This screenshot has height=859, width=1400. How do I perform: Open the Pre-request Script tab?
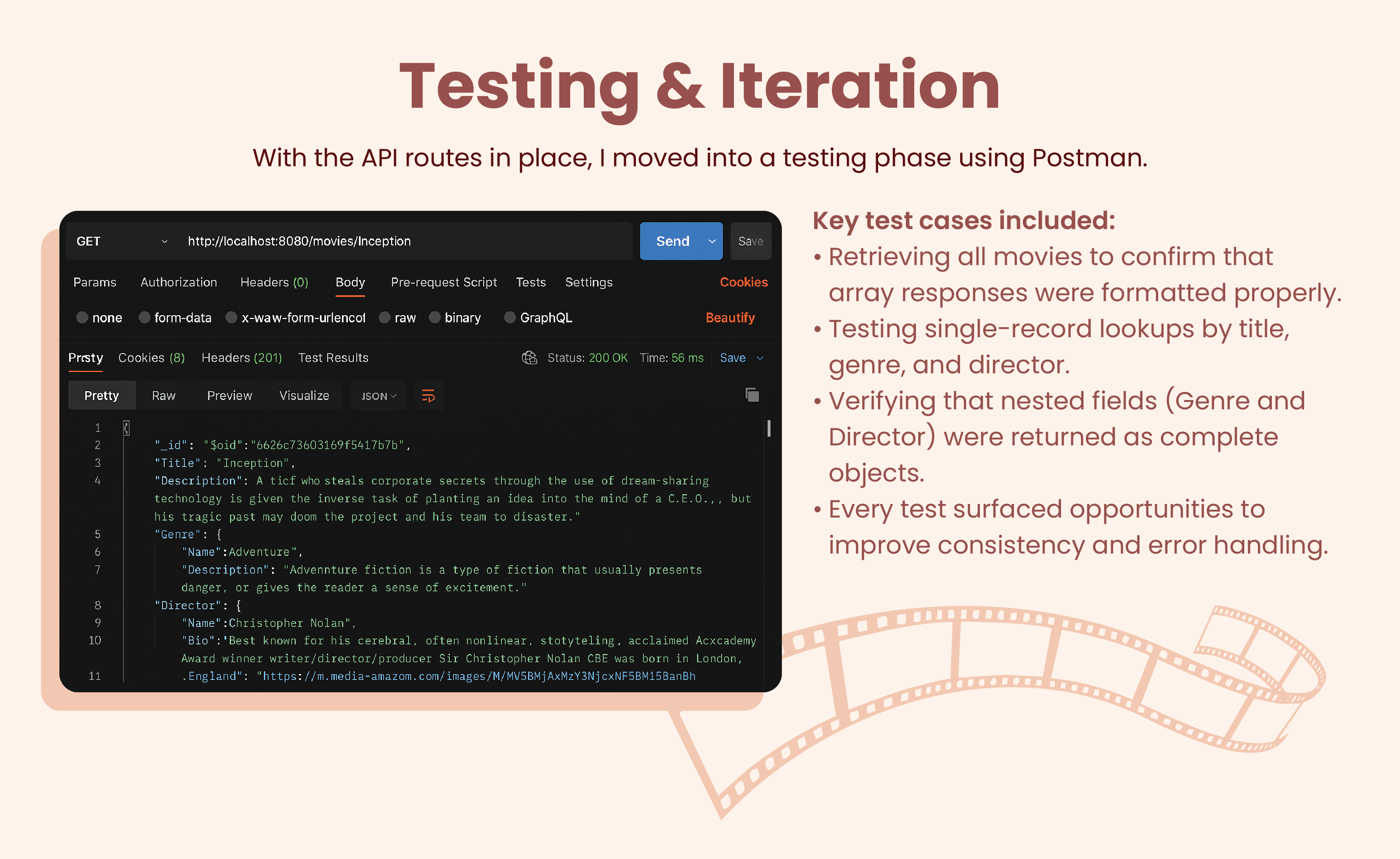[444, 283]
